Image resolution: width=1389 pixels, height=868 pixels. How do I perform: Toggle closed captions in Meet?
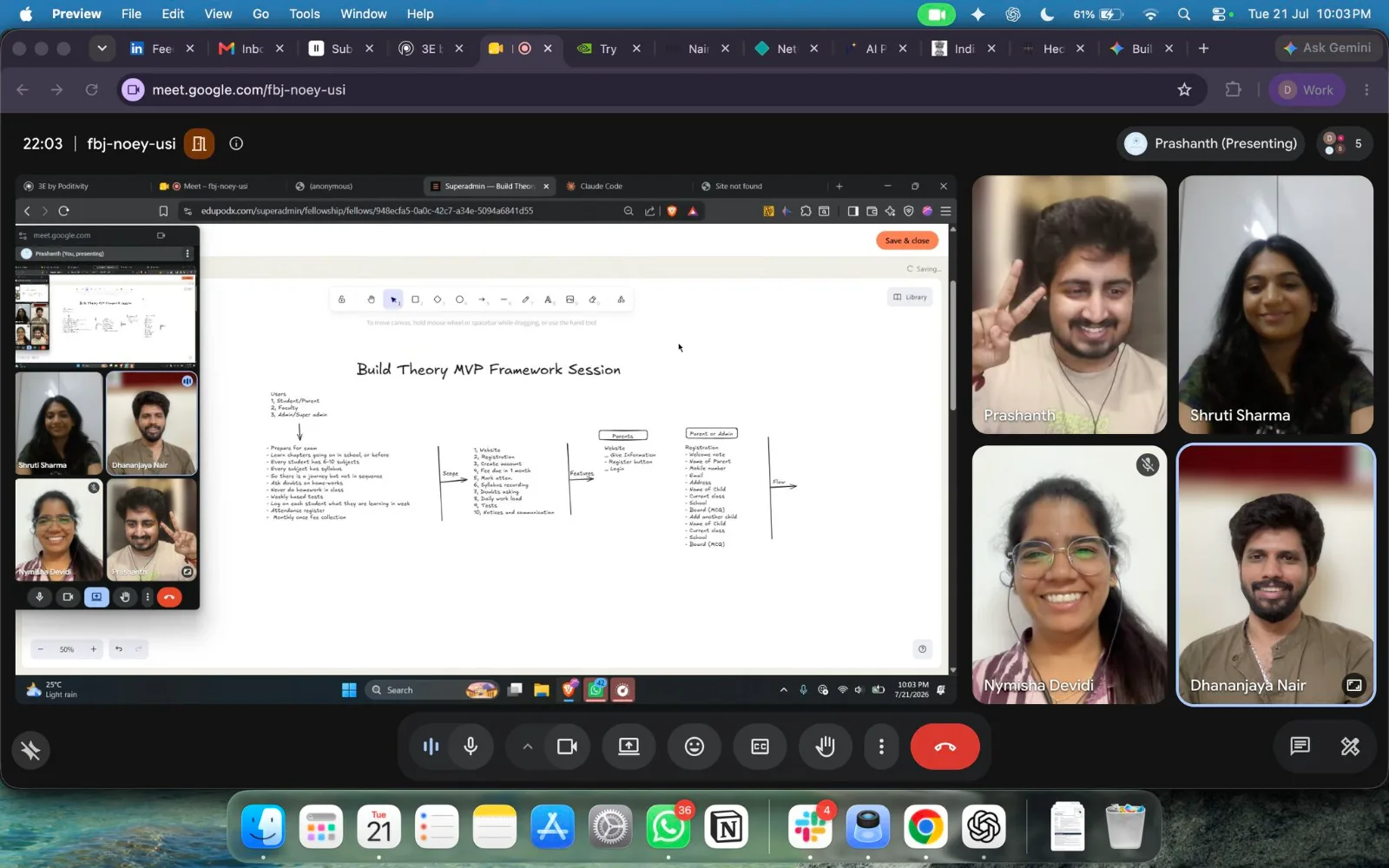[x=760, y=746]
